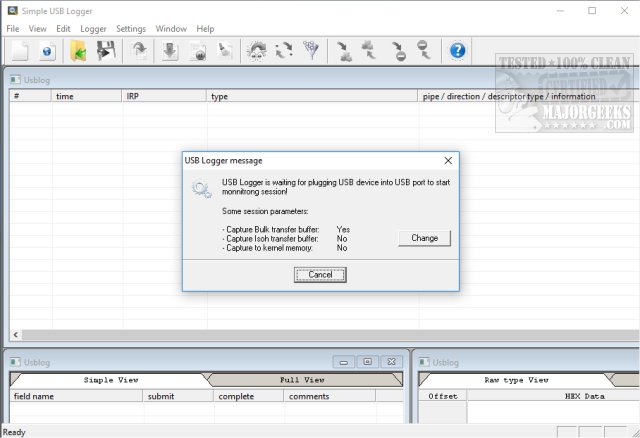This screenshot has width=640, height=438.
Task: Click the arrow down to boxes icon
Action: pos(344,51)
